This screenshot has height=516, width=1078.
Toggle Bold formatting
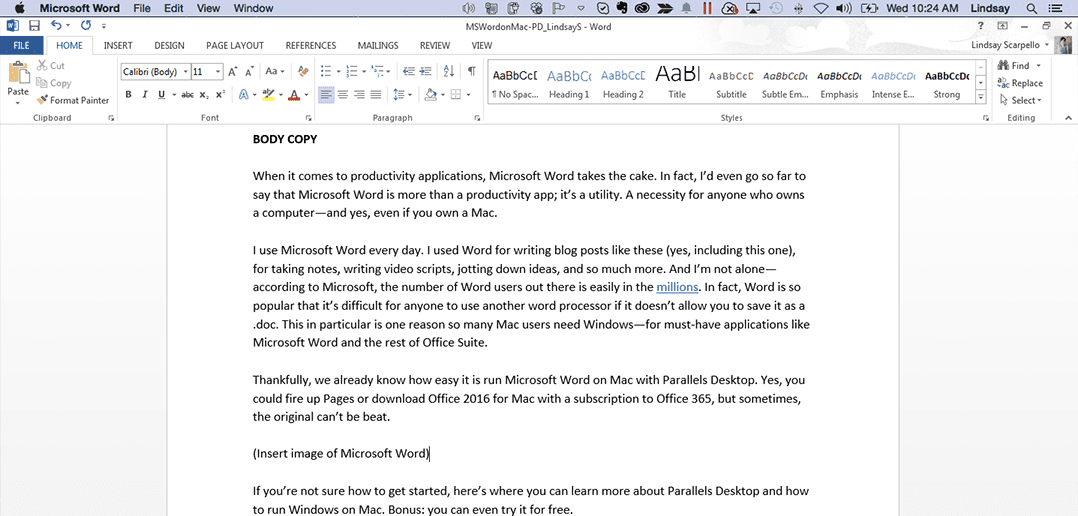point(129,95)
